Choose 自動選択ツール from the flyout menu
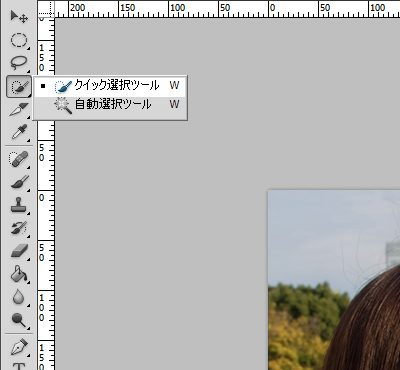400x370 pixels. point(110,105)
